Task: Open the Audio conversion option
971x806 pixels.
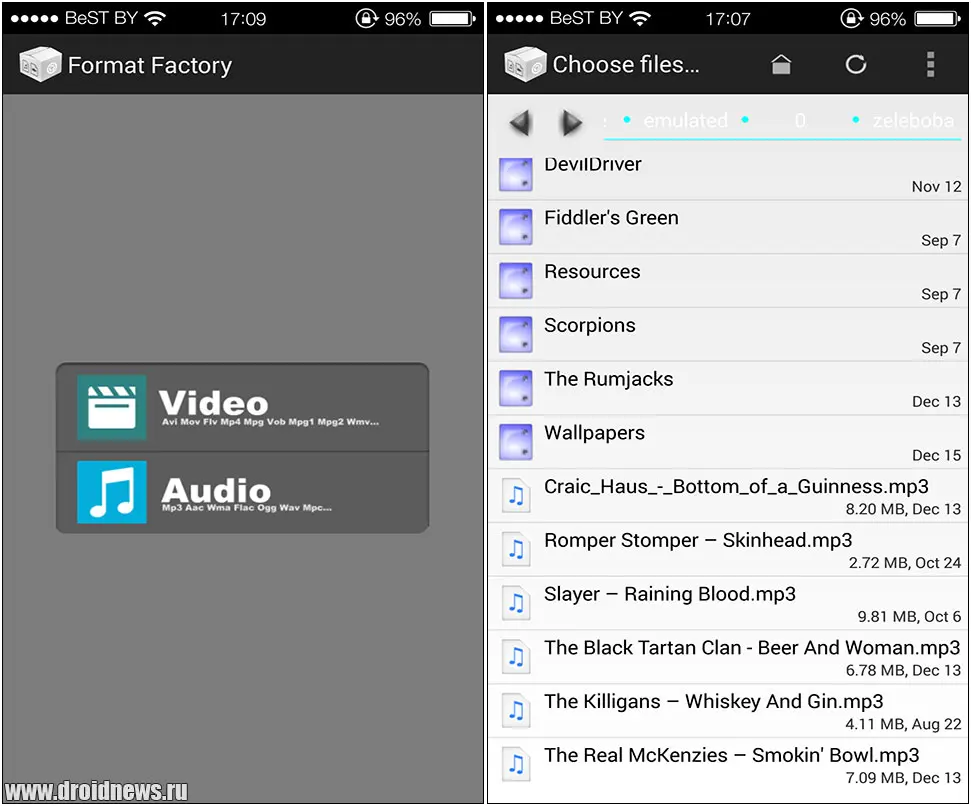Action: click(x=242, y=492)
